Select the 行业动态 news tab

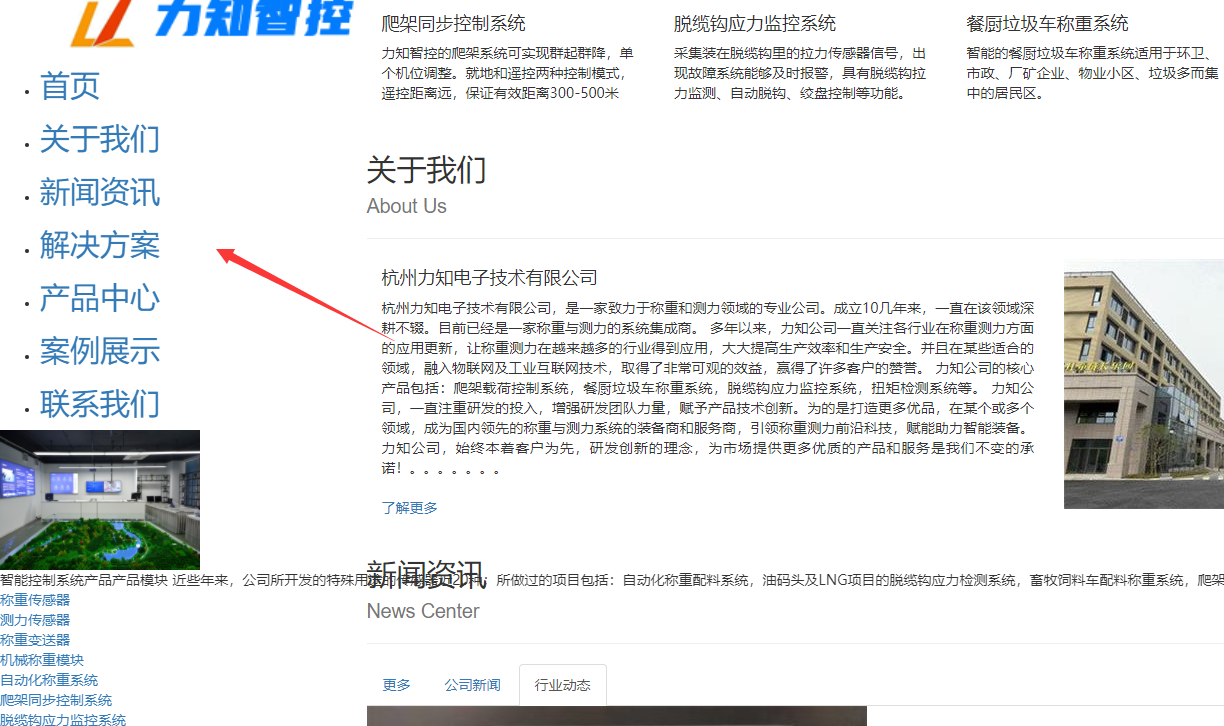(562, 685)
